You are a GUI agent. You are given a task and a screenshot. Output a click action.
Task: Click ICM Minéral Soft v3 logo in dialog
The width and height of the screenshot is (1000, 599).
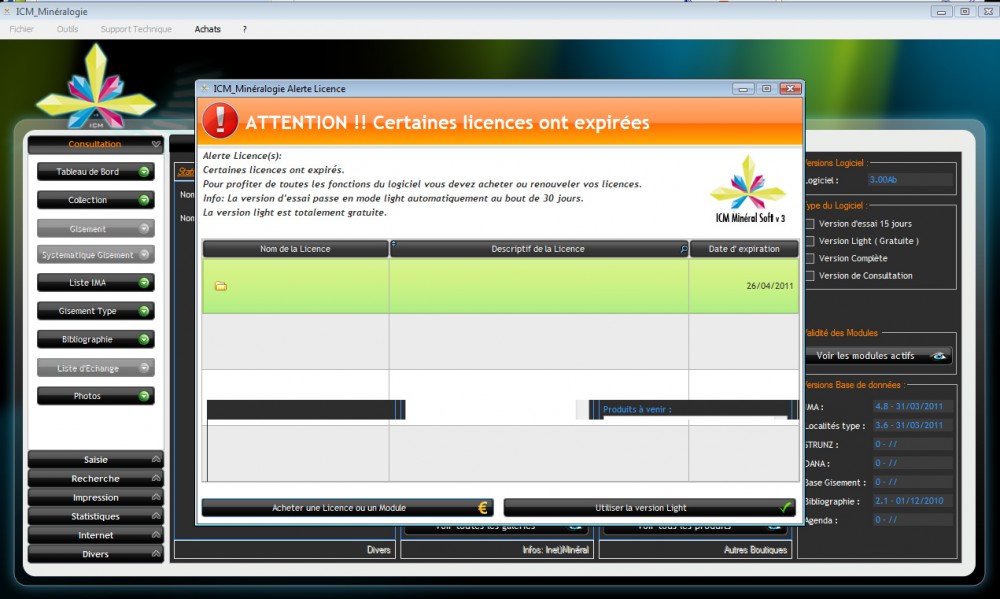(x=749, y=189)
